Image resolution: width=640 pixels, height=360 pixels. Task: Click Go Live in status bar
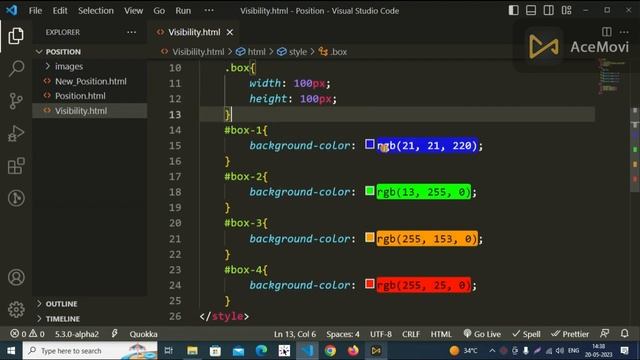482,334
